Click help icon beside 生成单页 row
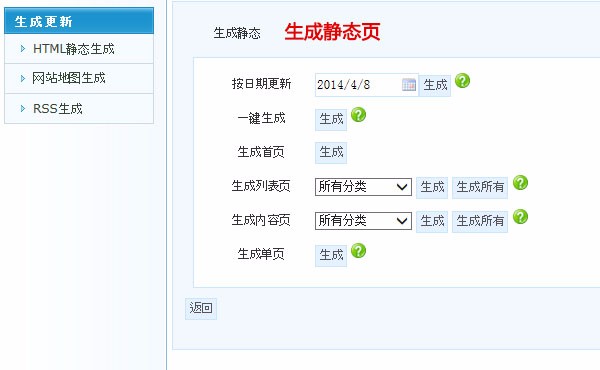Image resolution: width=600 pixels, height=370 pixels. (x=359, y=251)
